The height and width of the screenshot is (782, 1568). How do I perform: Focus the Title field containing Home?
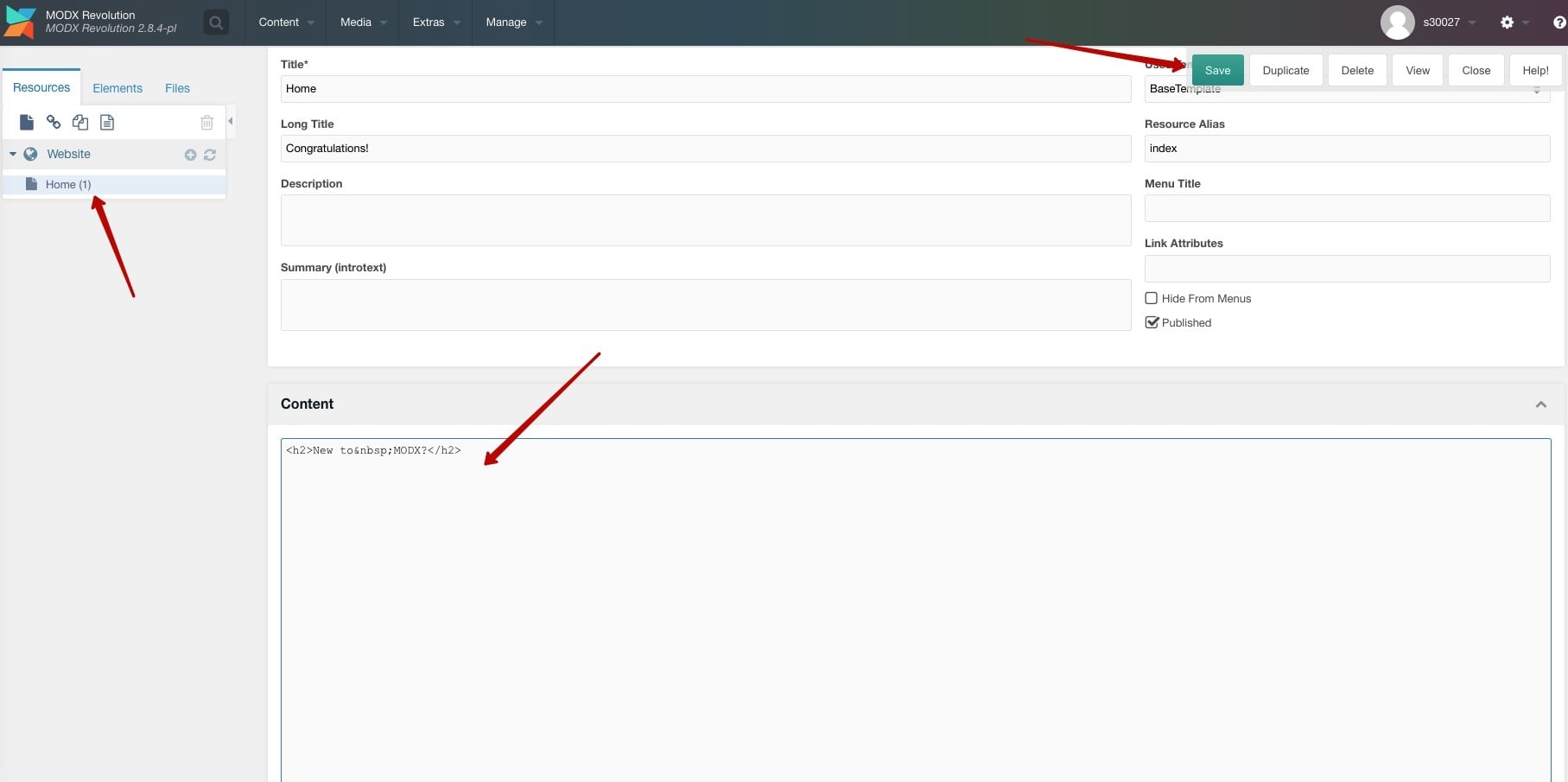tap(706, 89)
